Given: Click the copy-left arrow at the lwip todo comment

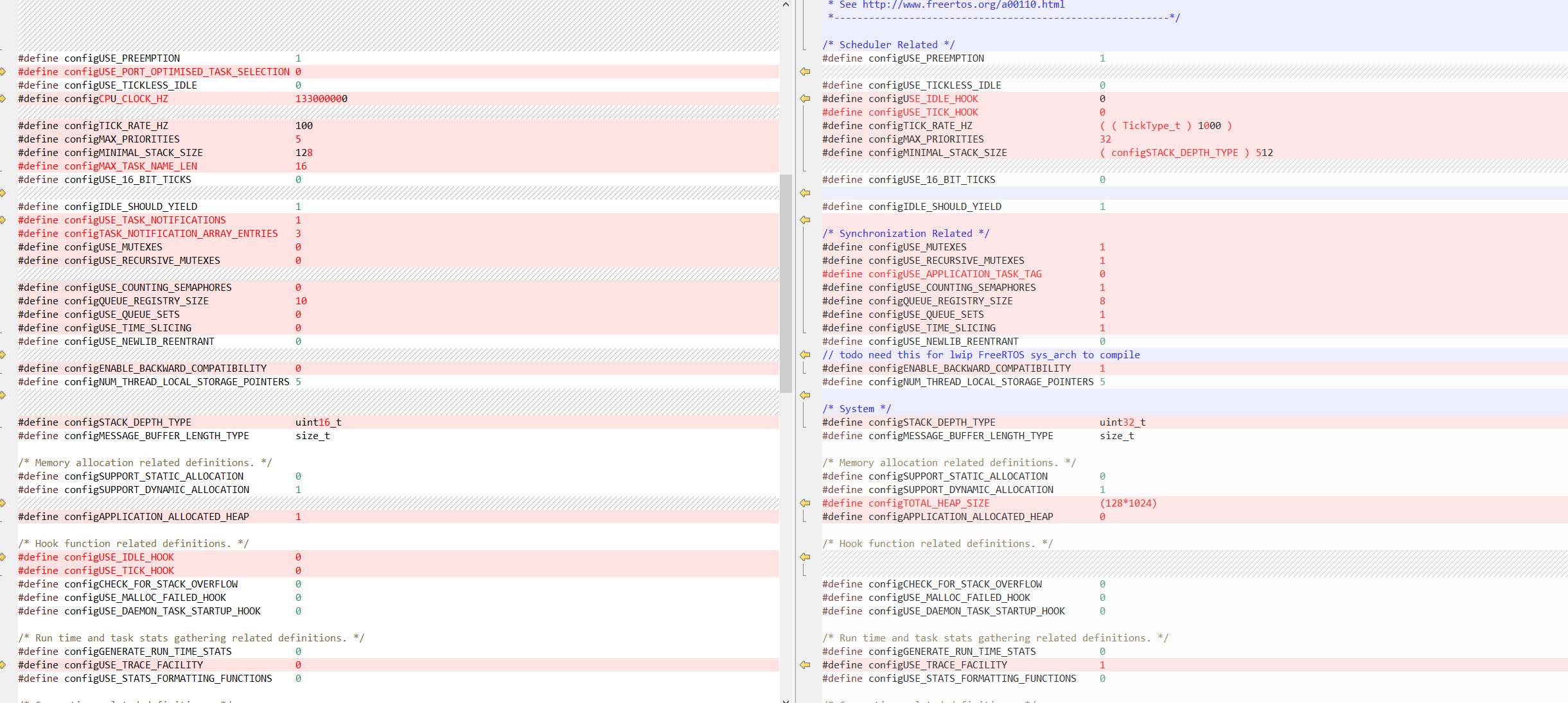Looking at the screenshot, I should tap(805, 354).
